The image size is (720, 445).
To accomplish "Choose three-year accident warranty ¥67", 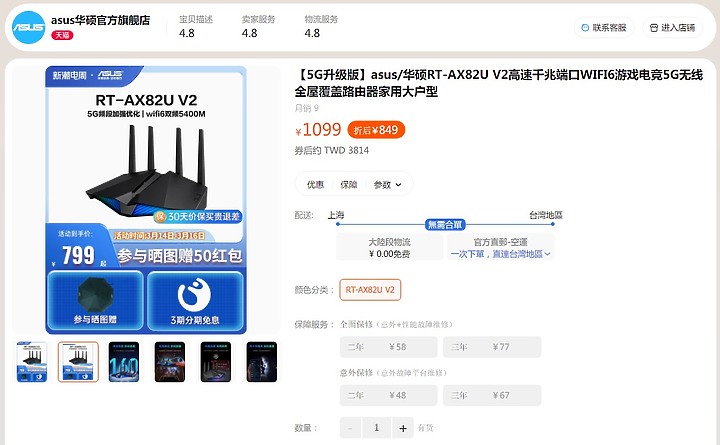I will click(492, 395).
